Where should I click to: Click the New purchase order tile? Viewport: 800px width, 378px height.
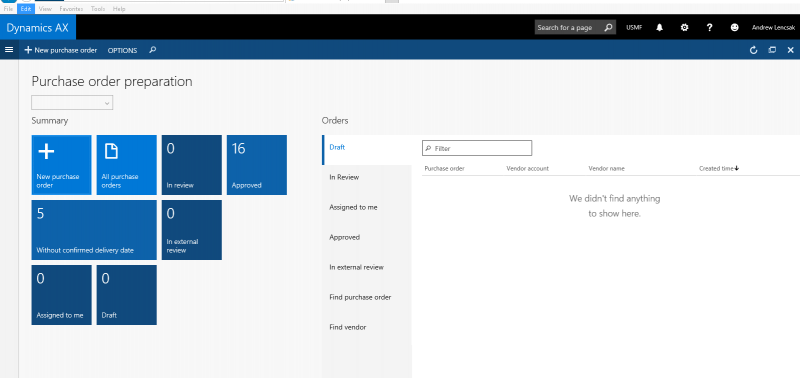click(x=61, y=165)
